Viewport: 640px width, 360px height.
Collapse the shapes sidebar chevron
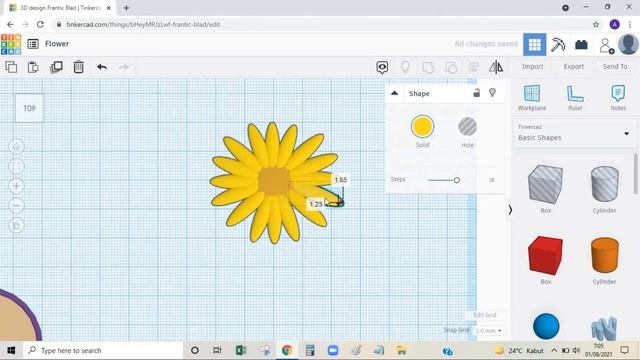point(510,210)
